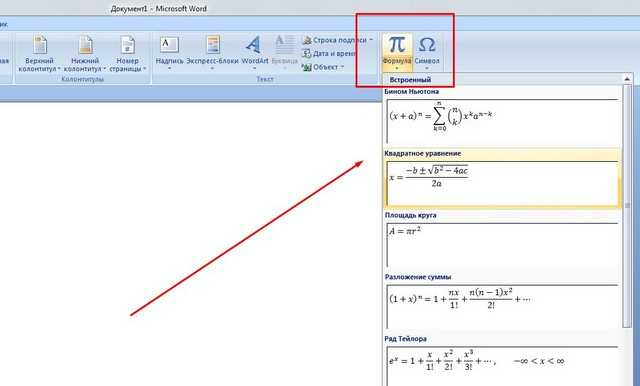640x386 pixels.
Task: Open the Символ omega icon
Action: [x=427, y=45]
